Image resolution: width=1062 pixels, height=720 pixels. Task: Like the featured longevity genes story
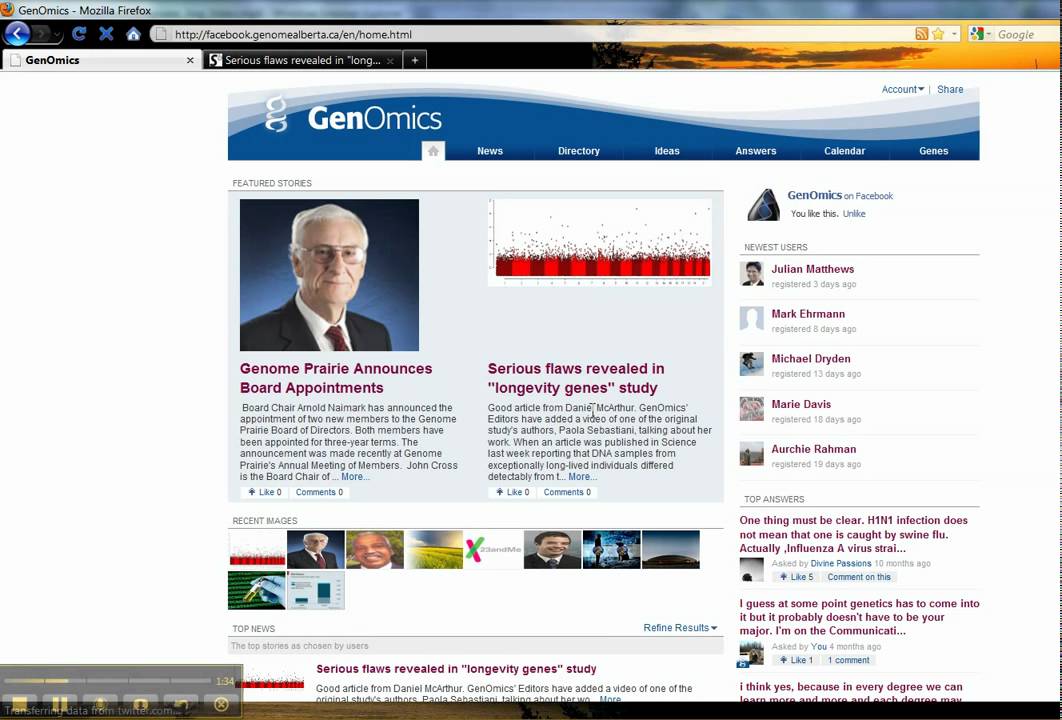click(x=513, y=492)
